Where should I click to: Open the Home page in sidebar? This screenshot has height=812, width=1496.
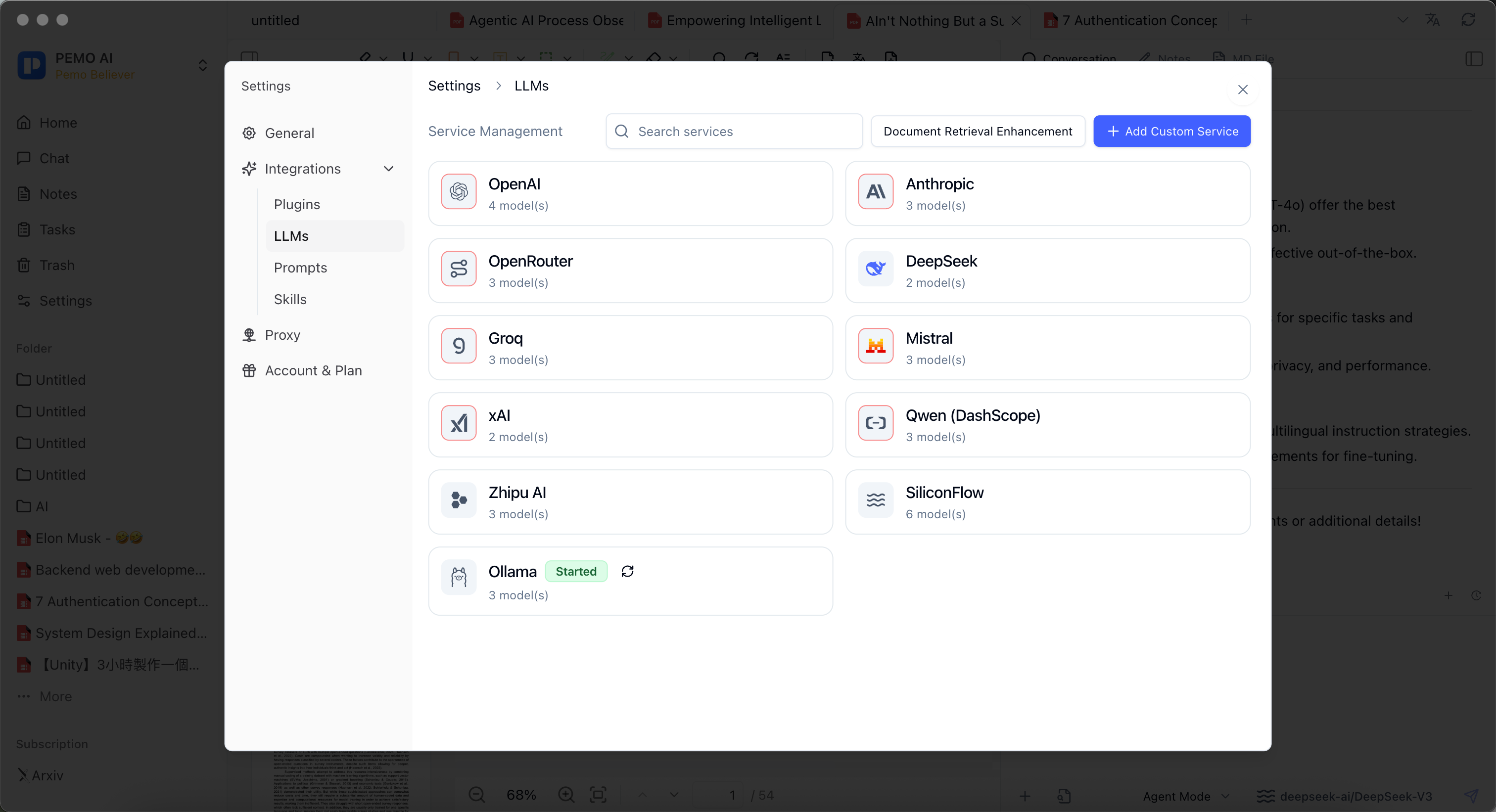[x=58, y=123]
